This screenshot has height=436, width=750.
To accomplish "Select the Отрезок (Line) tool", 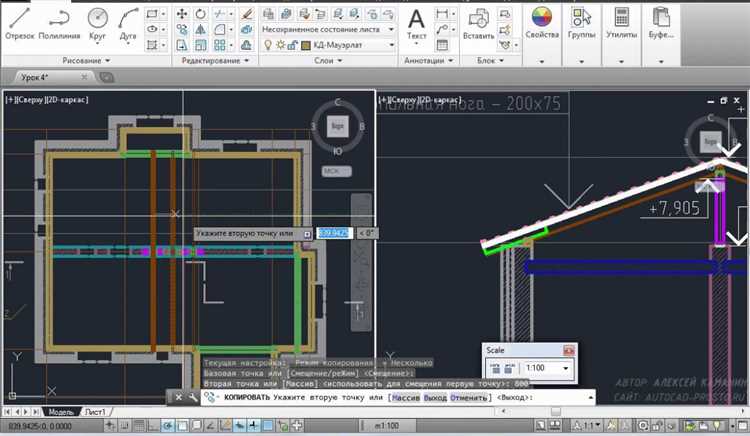I will [x=19, y=22].
